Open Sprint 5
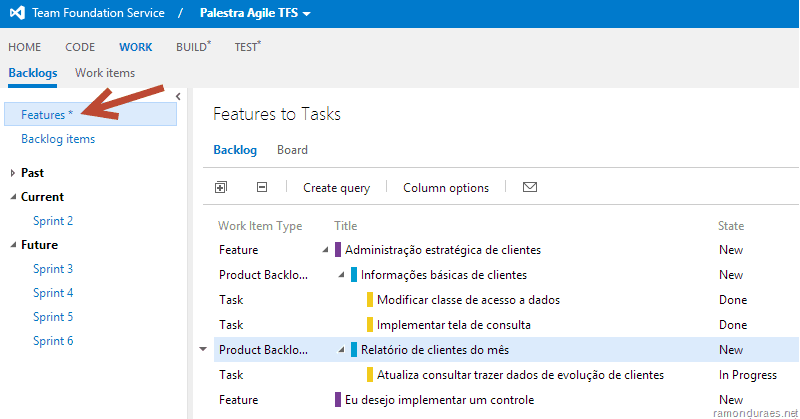The image size is (800, 419). coord(53,317)
